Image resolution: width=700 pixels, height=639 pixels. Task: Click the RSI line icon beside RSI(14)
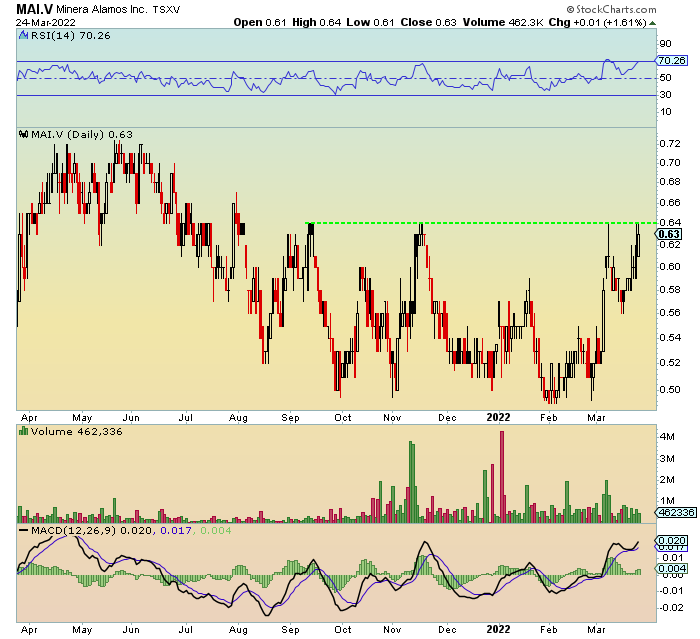22,34
